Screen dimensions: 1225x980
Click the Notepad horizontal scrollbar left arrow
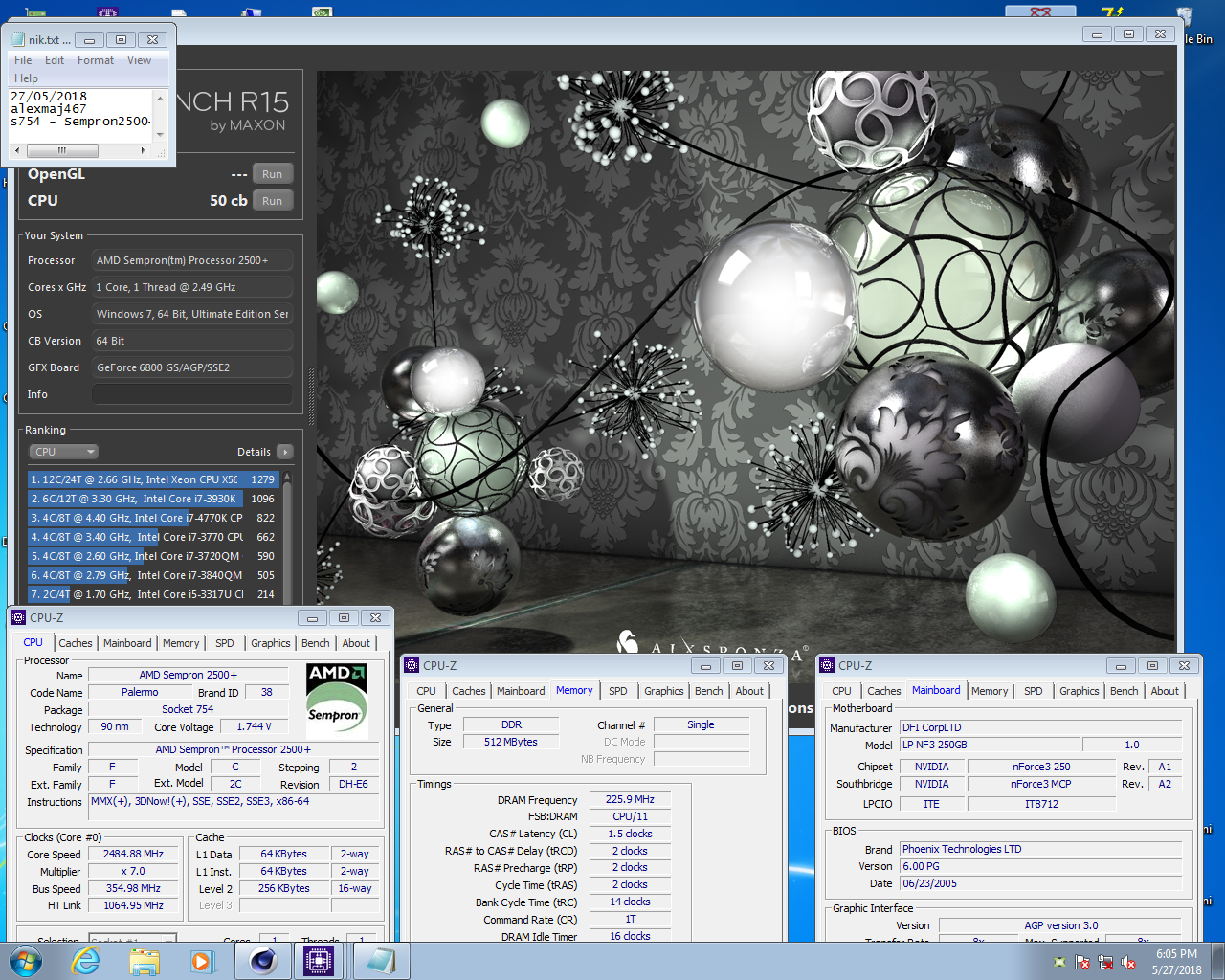click(x=19, y=150)
